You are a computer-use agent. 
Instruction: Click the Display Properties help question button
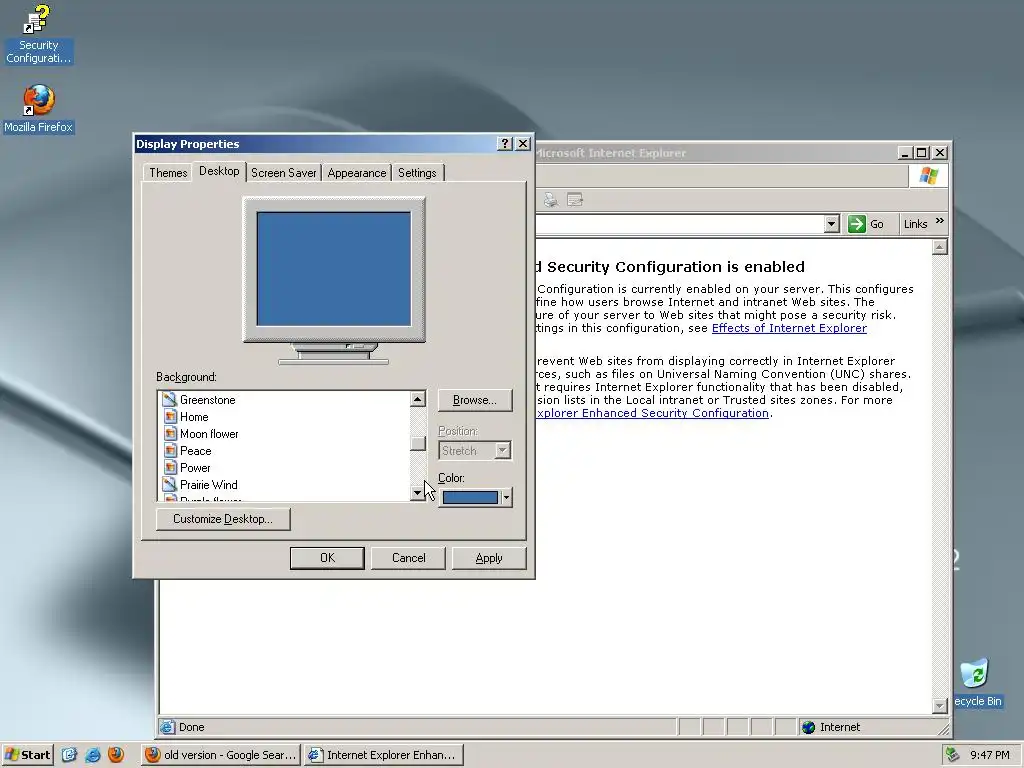coord(505,144)
